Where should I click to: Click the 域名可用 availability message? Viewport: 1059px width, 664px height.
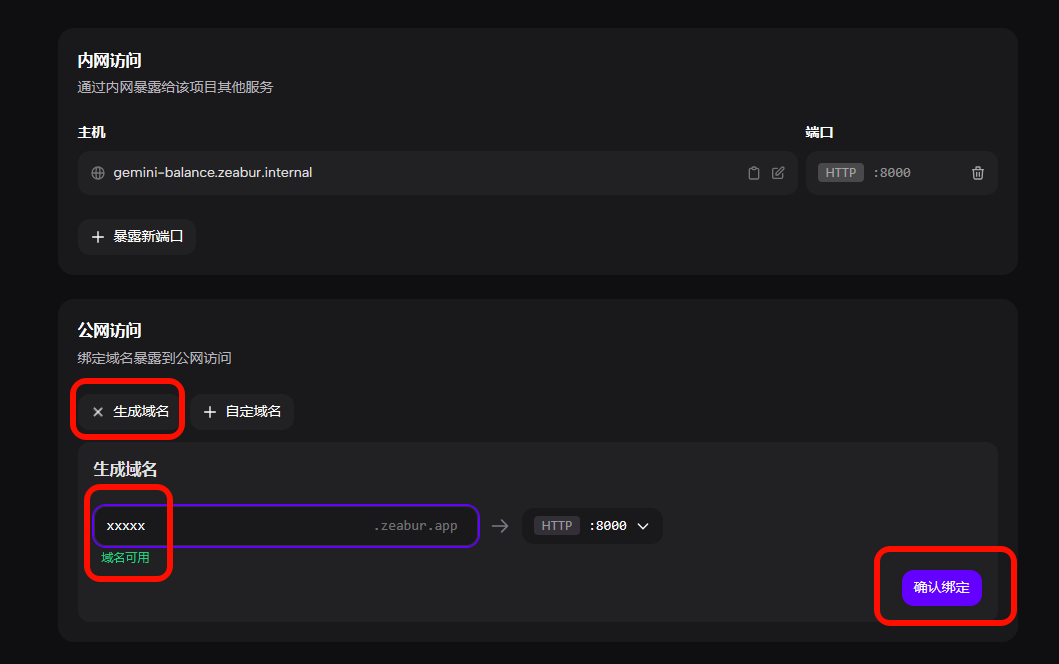tap(125, 558)
